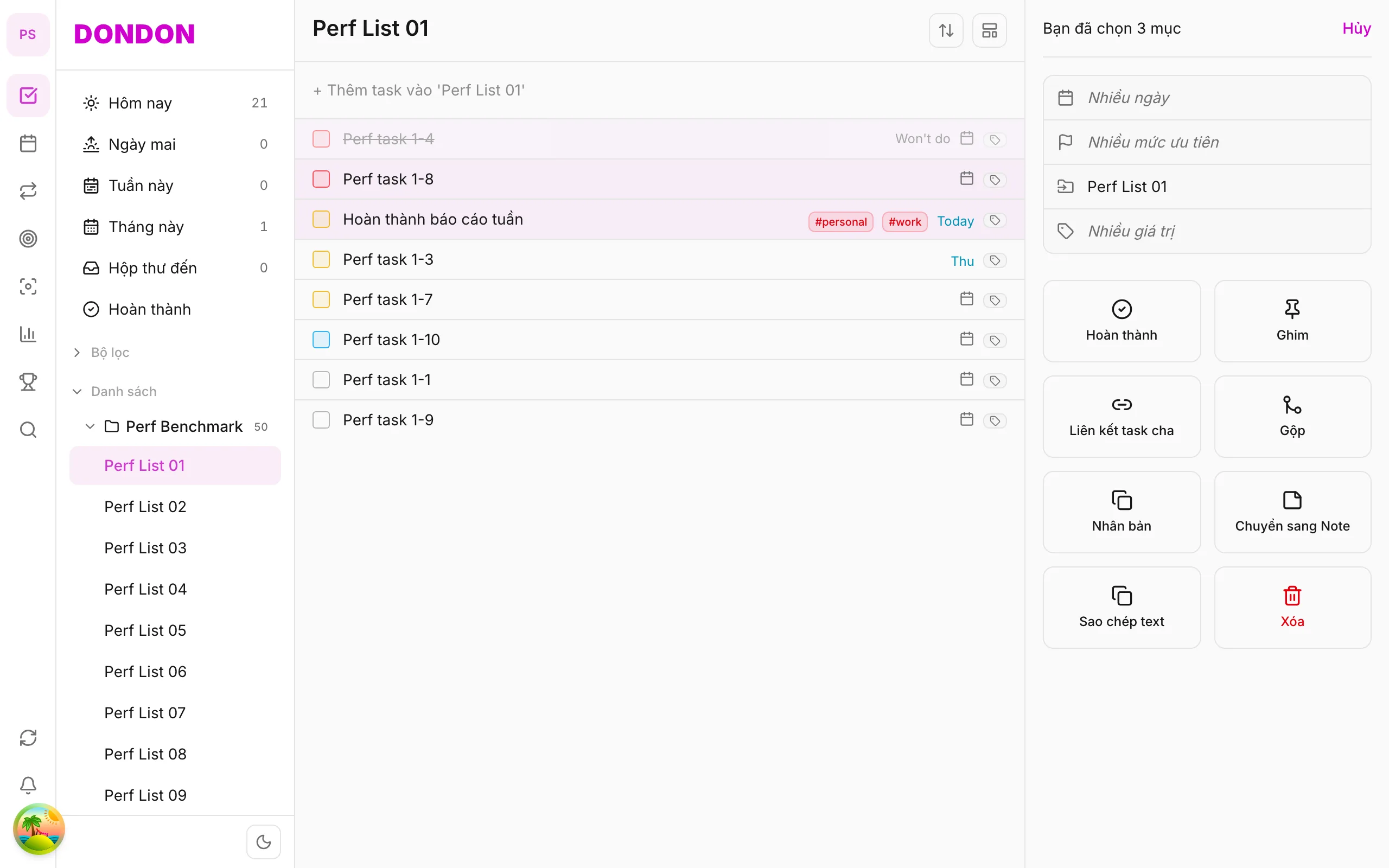Click the red Xóa delete button
Image resolution: width=1389 pixels, height=868 pixels.
pyautogui.click(x=1292, y=608)
